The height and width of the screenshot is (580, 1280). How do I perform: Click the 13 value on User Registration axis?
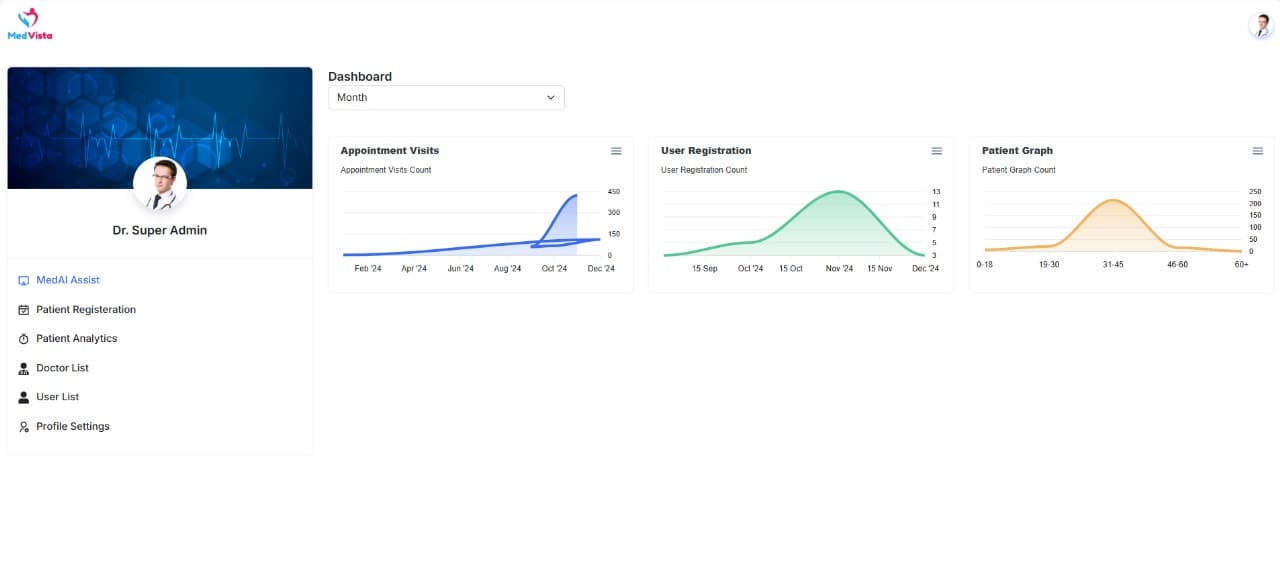(x=936, y=192)
